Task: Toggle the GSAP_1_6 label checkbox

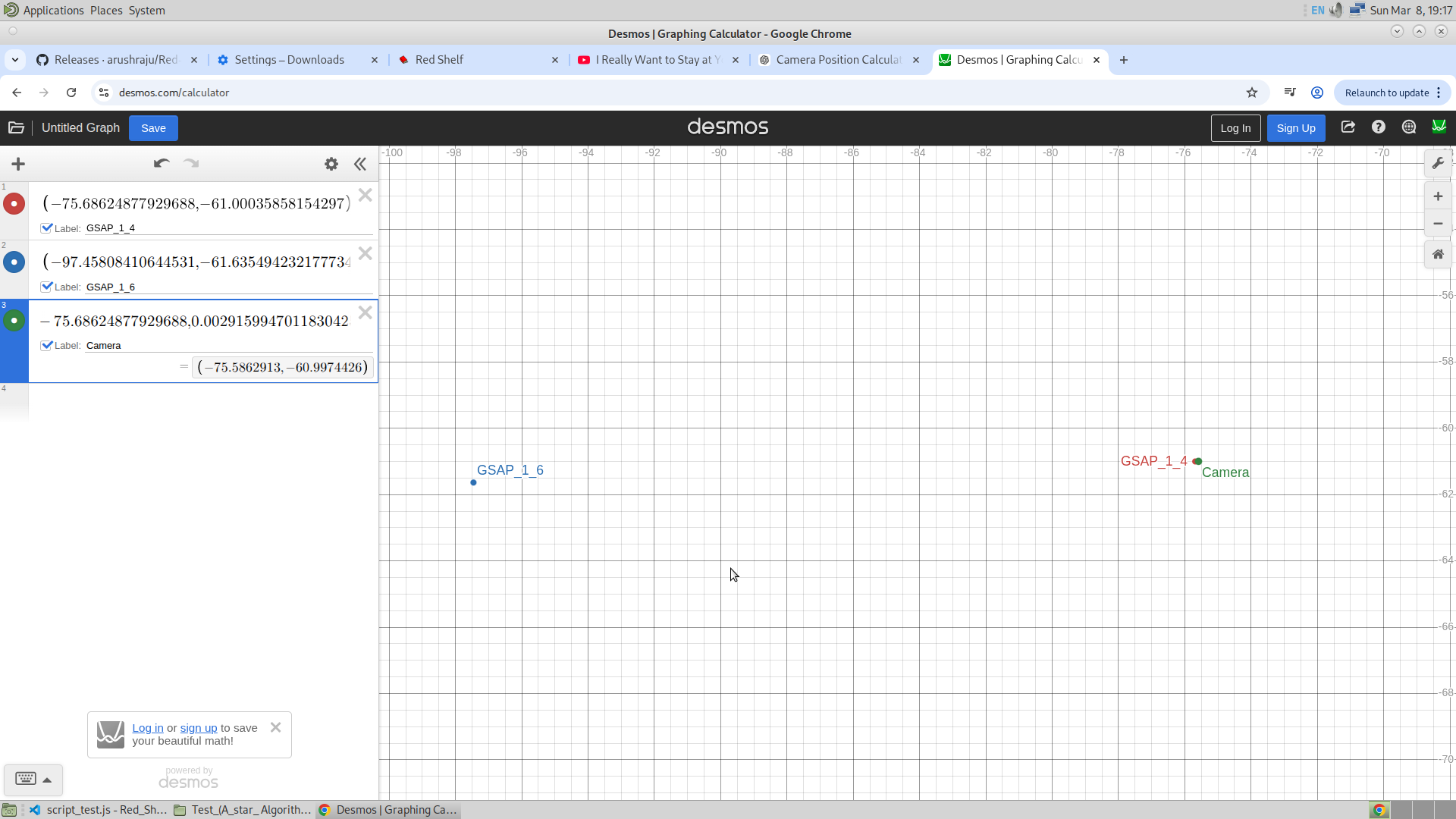Action: pyautogui.click(x=47, y=287)
